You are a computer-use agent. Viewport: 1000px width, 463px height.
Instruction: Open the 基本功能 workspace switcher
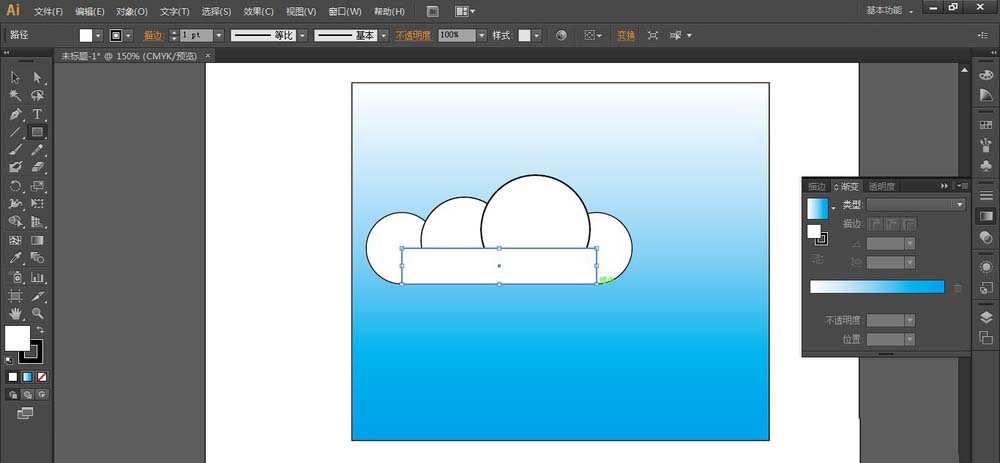(x=890, y=11)
